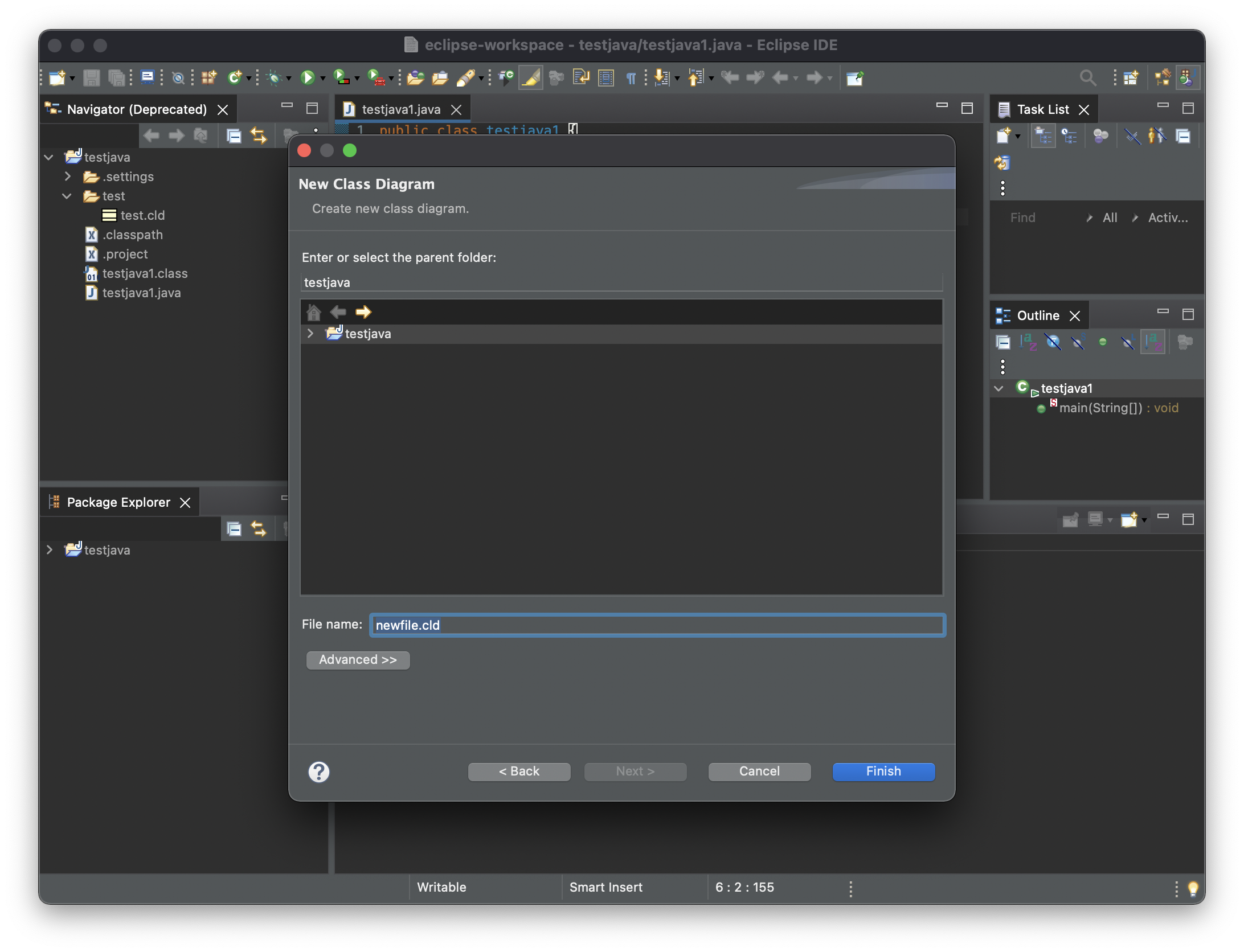Collapse the testjava project in Navigator
The height and width of the screenshot is (952, 1244).
pos(49,157)
